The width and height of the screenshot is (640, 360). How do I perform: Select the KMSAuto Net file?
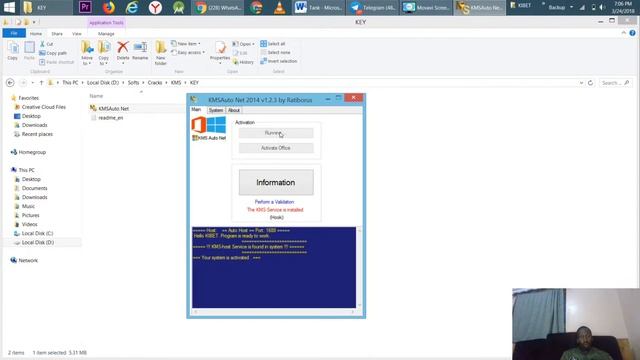[113, 109]
